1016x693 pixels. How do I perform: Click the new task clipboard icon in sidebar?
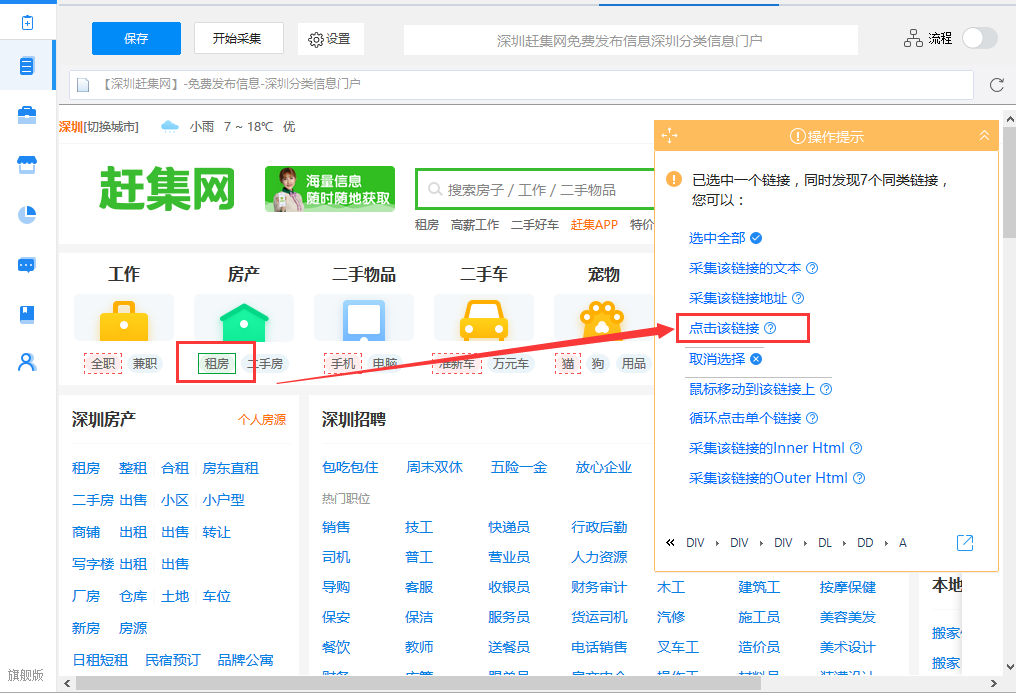click(x=27, y=23)
